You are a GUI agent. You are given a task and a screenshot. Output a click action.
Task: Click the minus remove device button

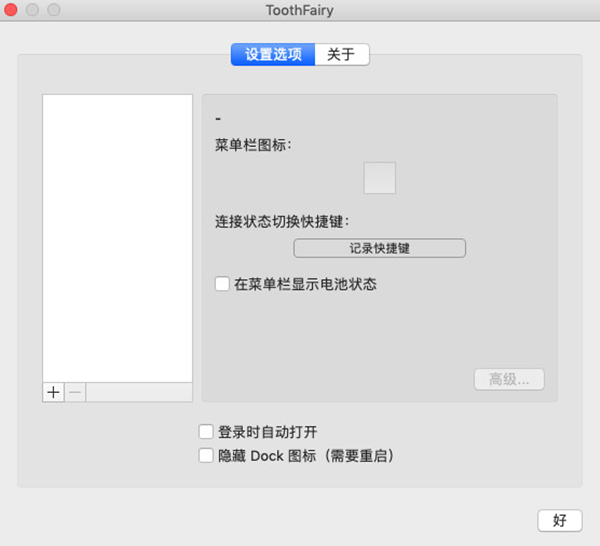click(x=75, y=392)
